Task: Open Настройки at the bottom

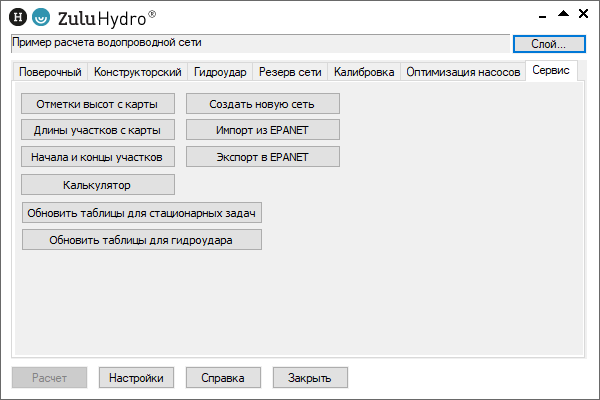Action: click(137, 377)
